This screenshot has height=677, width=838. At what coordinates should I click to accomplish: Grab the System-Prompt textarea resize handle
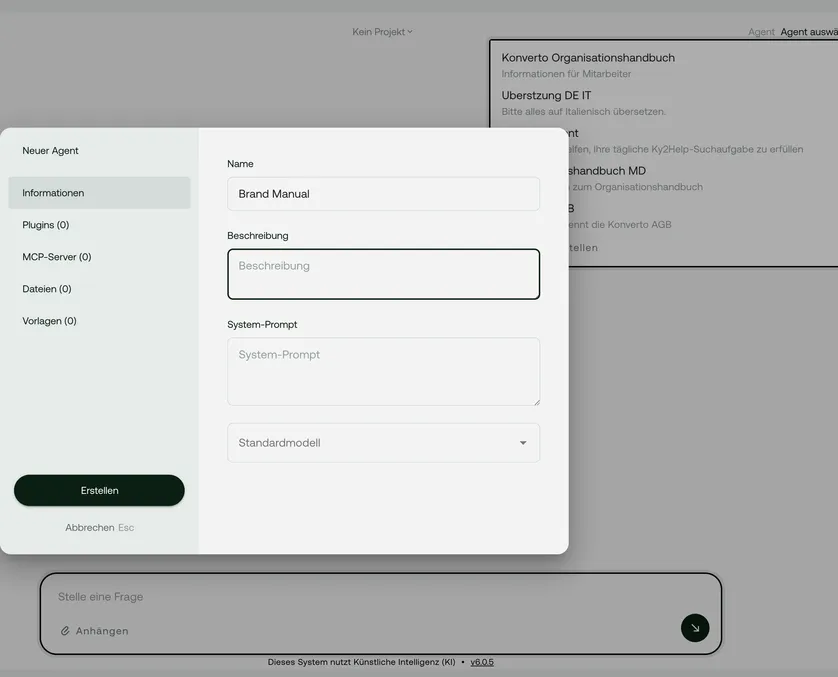tap(535, 401)
